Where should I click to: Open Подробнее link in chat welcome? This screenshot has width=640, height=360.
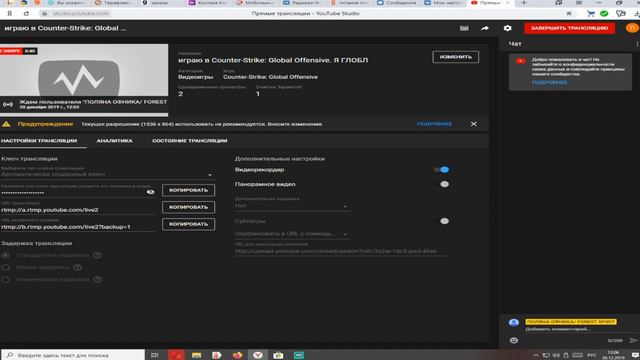click(x=549, y=82)
